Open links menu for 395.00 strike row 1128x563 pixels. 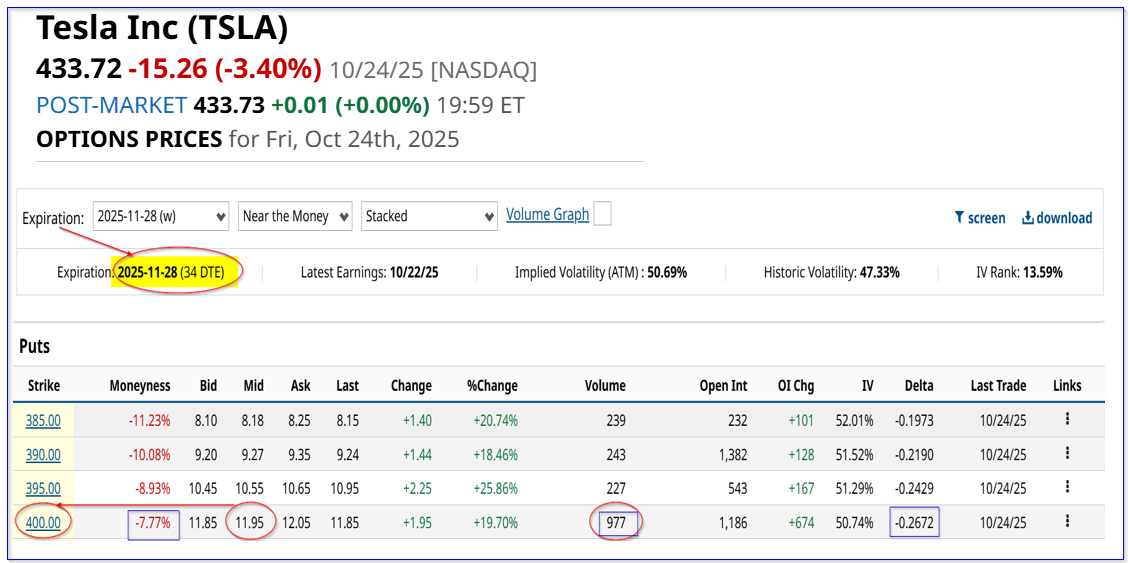(1067, 487)
